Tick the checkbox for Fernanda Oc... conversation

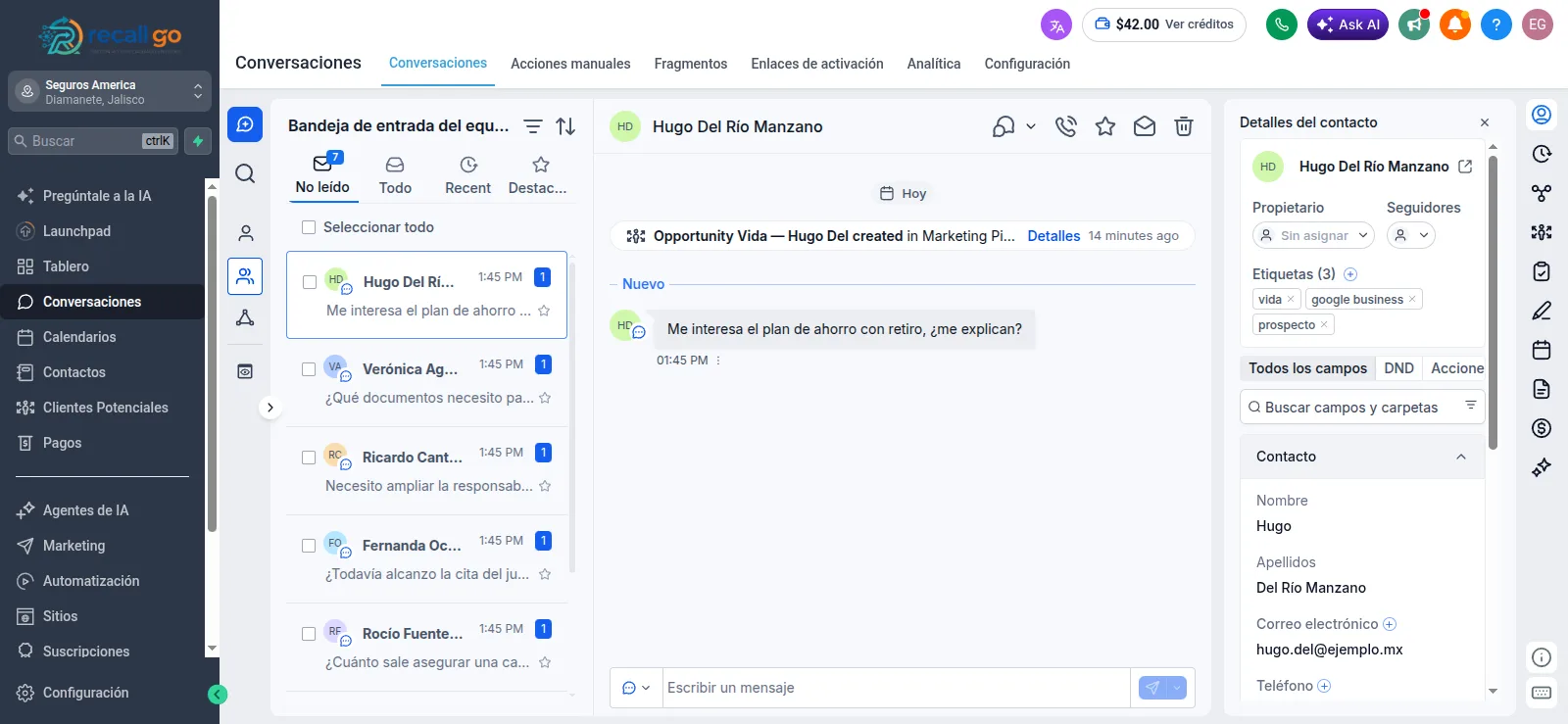[x=309, y=546]
